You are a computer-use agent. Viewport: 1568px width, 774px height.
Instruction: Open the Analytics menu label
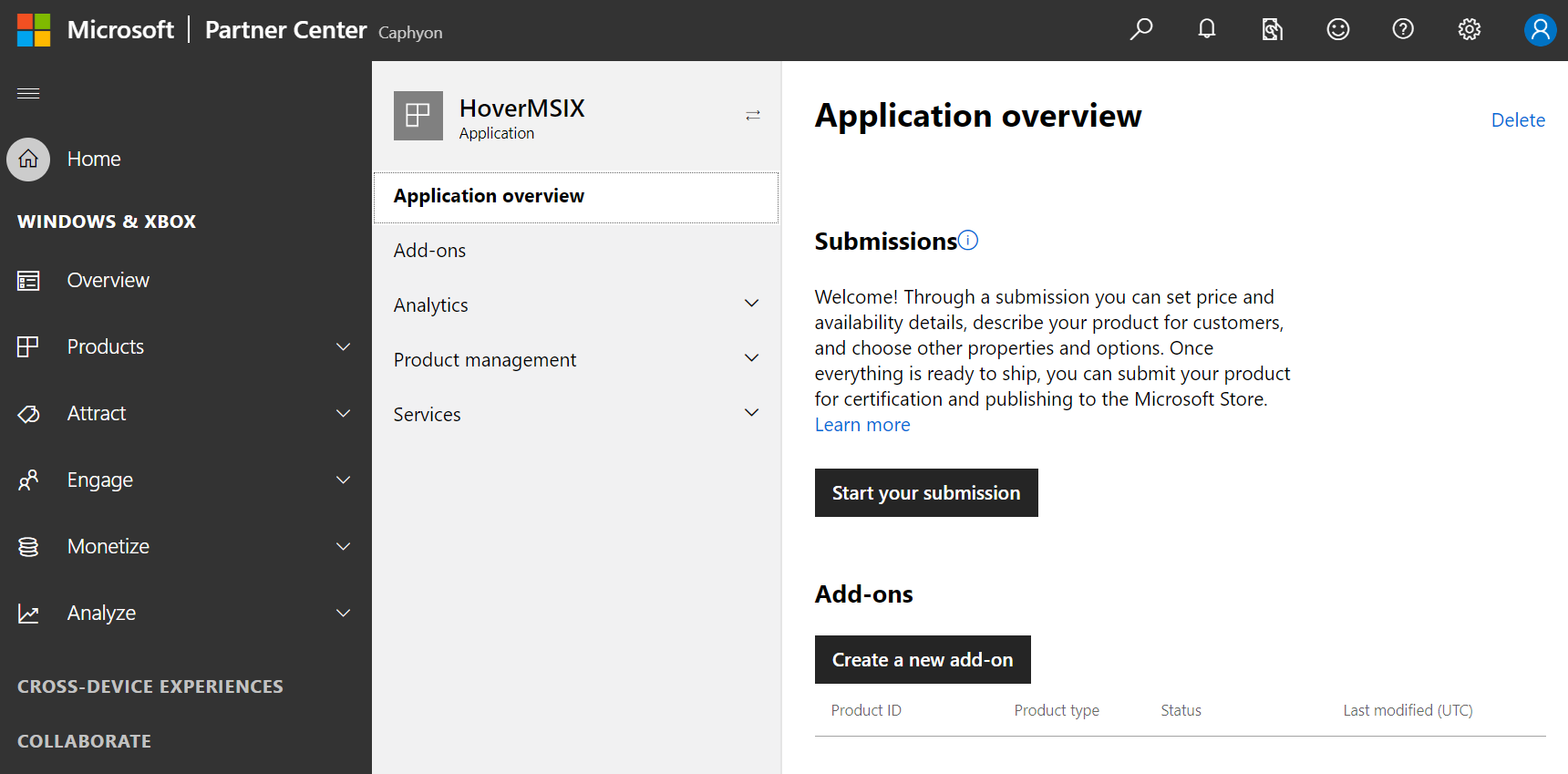pos(431,305)
